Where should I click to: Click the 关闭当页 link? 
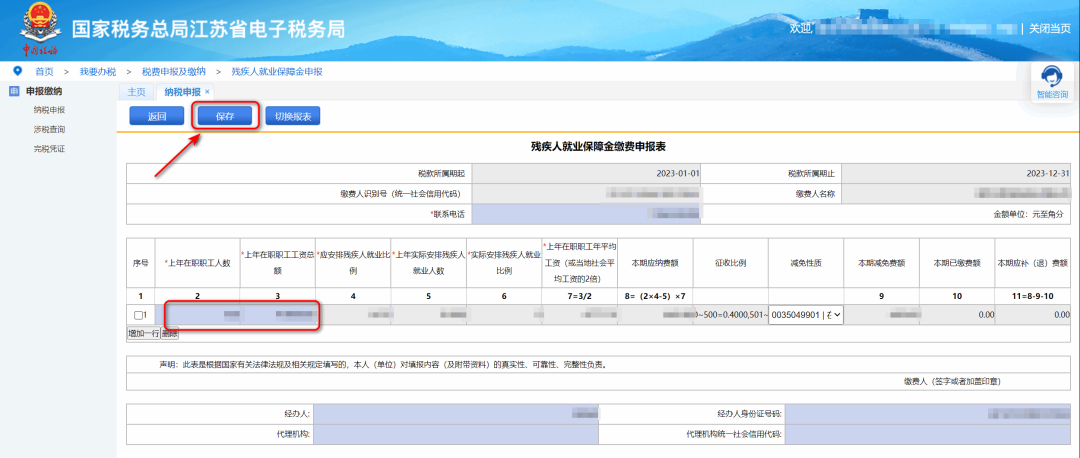[1050, 29]
